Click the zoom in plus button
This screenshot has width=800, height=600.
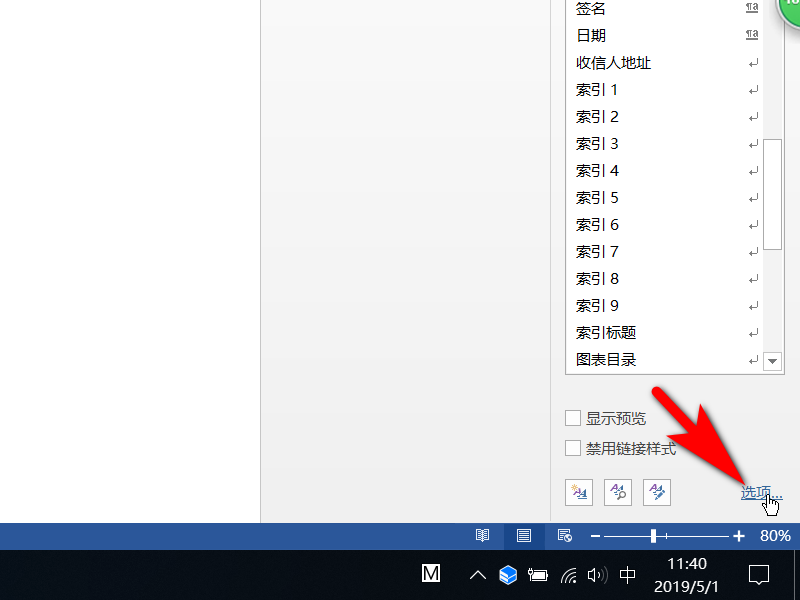tap(739, 536)
